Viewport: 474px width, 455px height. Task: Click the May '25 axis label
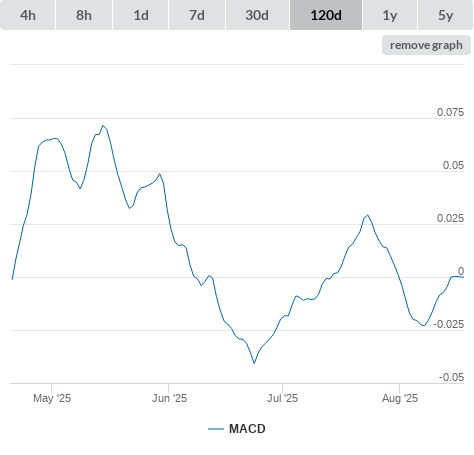52,398
